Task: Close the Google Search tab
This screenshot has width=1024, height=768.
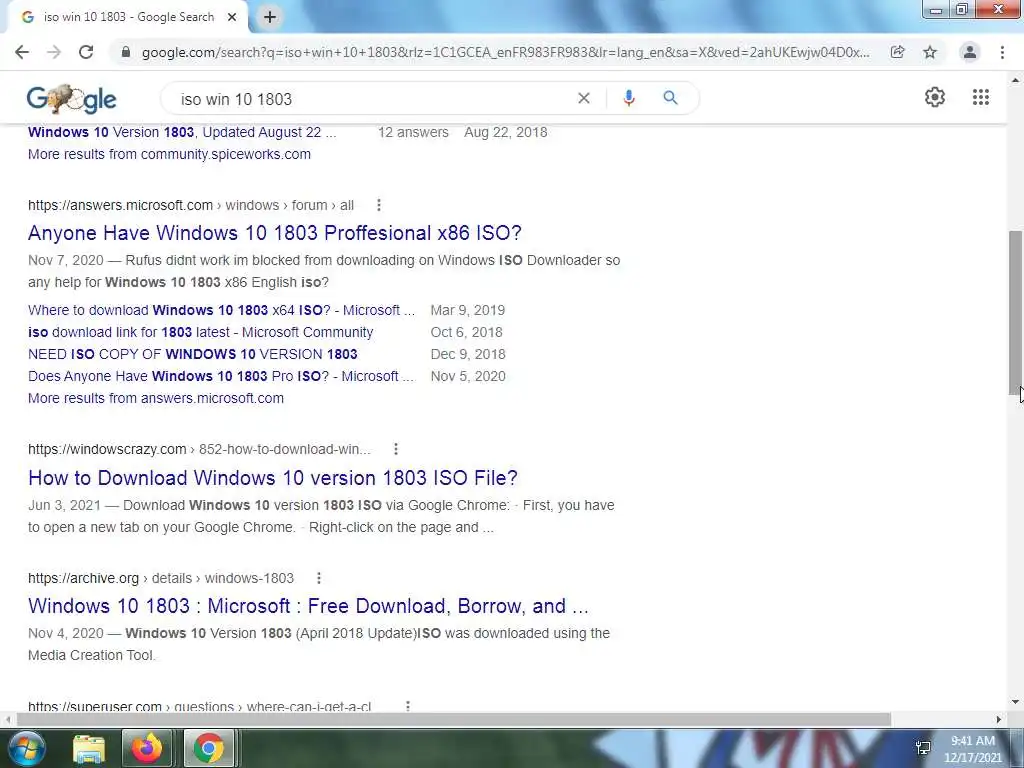Action: pos(232,17)
